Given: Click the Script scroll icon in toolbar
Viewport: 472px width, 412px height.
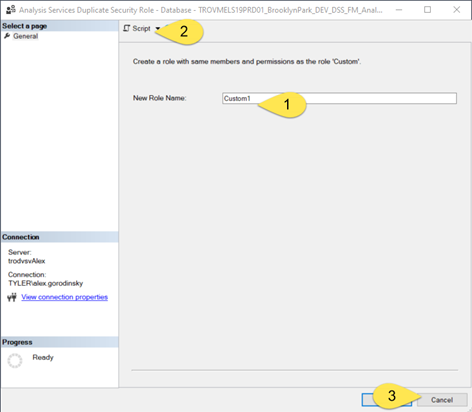Looking at the screenshot, I should [126, 29].
